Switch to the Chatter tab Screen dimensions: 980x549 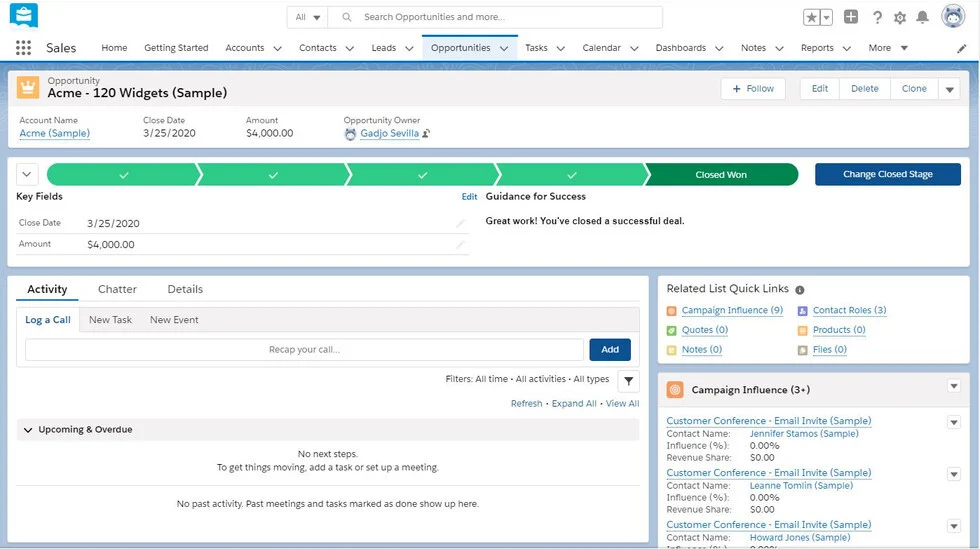coord(117,289)
